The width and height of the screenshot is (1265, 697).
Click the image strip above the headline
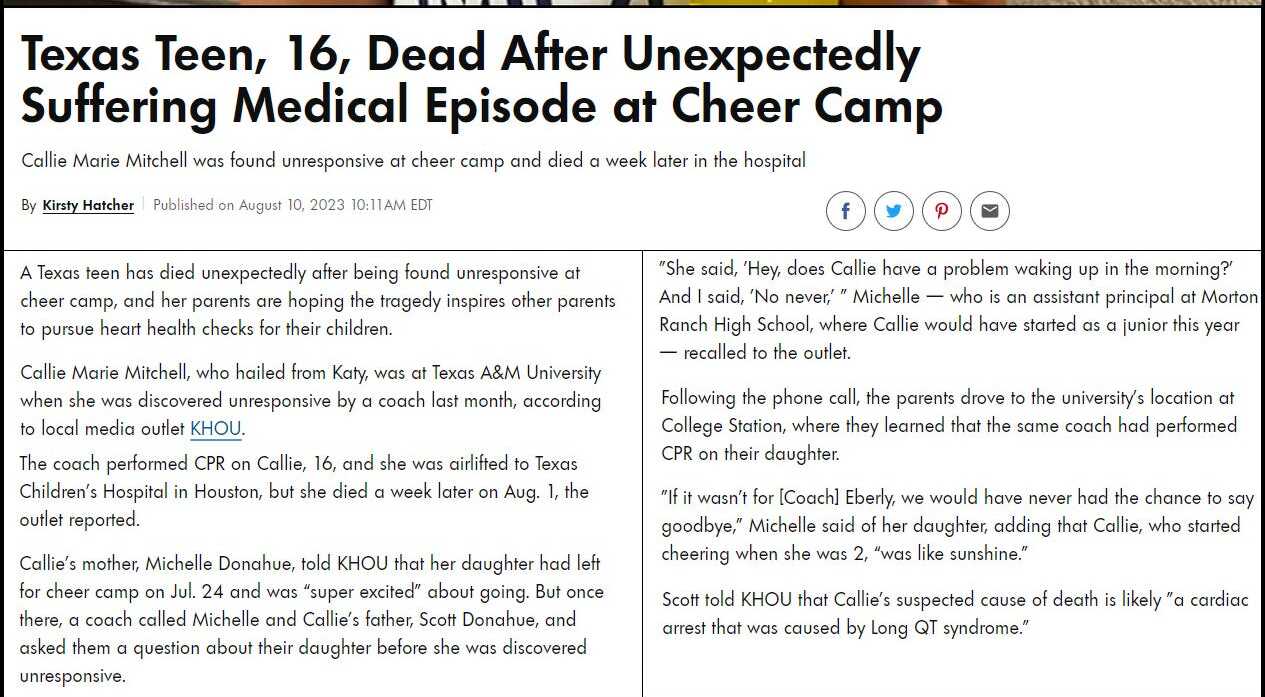point(632,3)
